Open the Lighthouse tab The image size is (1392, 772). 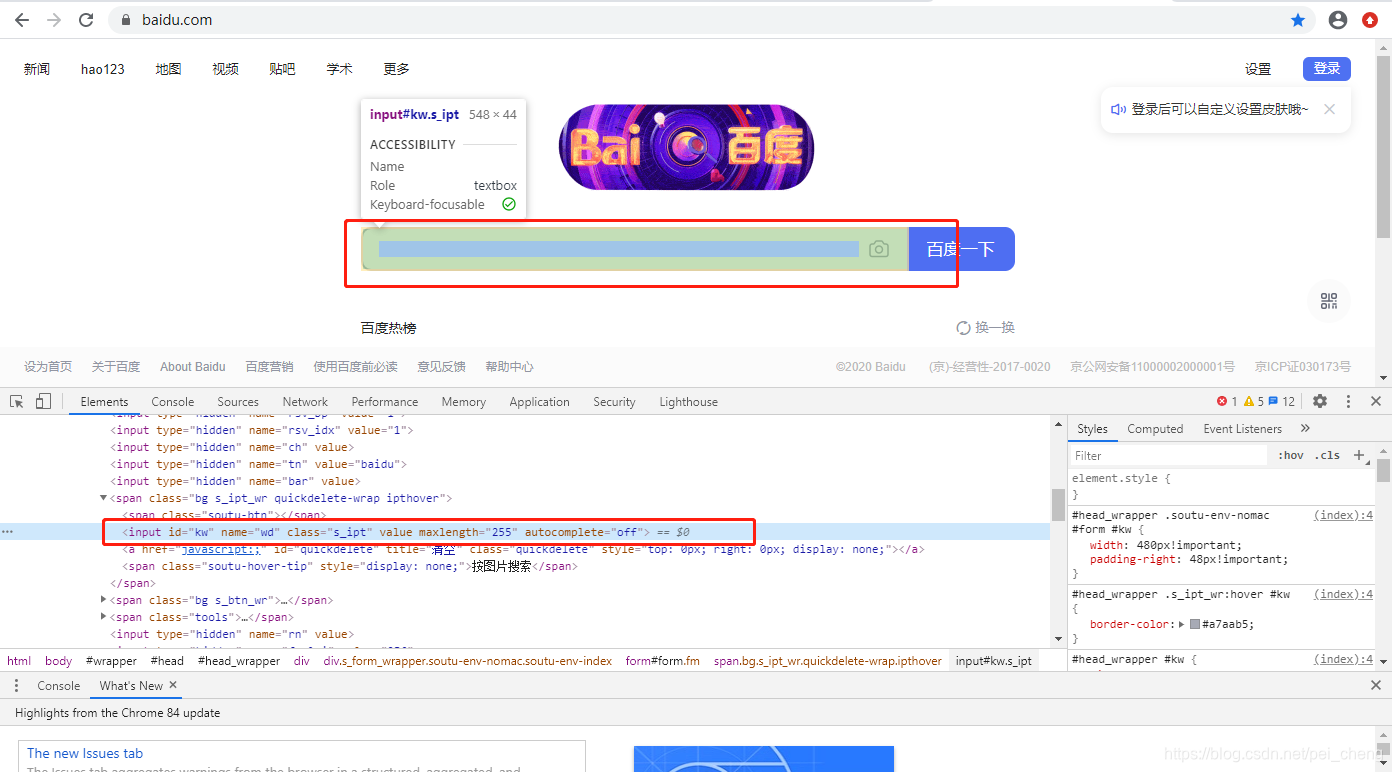click(x=688, y=401)
